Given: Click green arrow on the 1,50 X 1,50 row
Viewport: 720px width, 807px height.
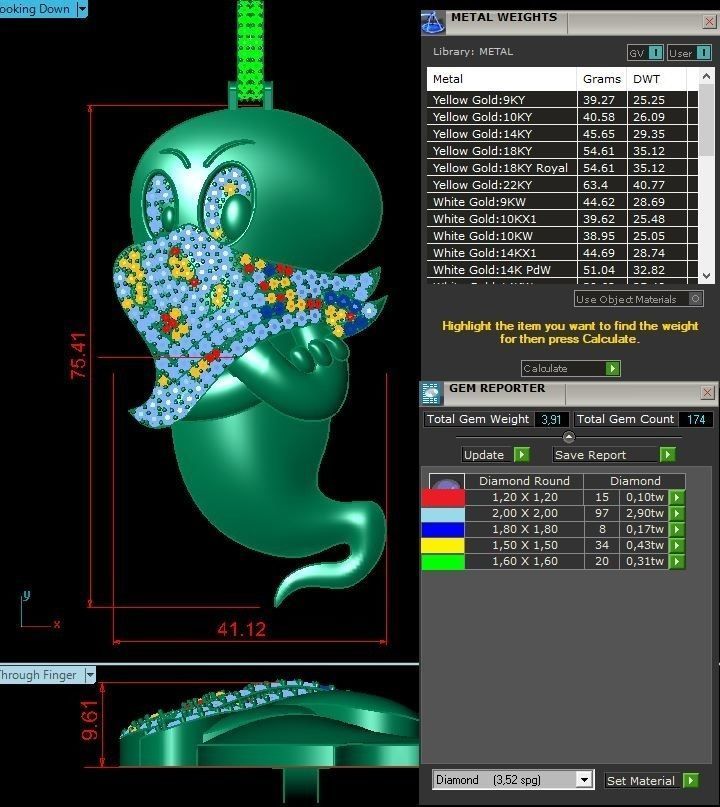Looking at the screenshot, I should click(677, 545).
